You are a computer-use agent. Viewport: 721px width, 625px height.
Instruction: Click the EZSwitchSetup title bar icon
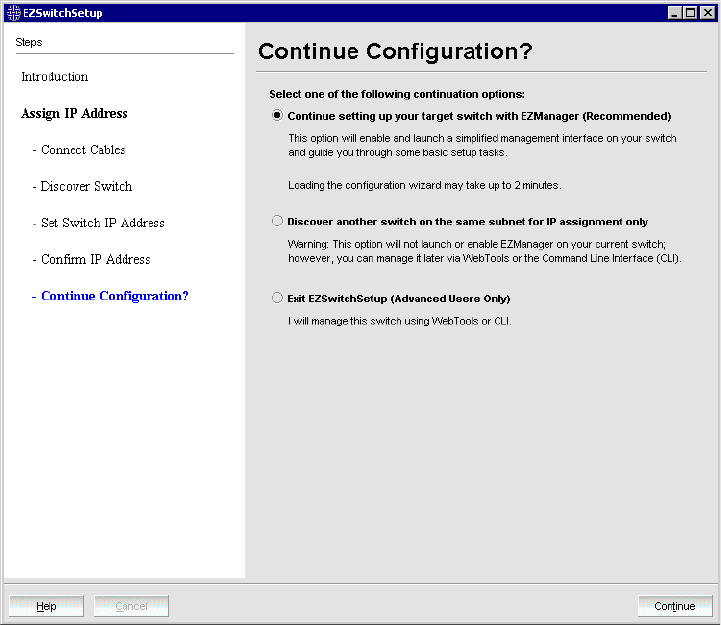click(14, 13)
